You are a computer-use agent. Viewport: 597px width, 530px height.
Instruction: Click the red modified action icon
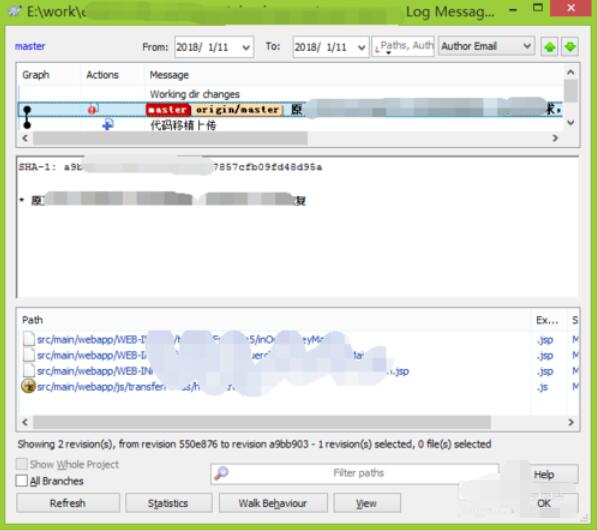(92, 109)
